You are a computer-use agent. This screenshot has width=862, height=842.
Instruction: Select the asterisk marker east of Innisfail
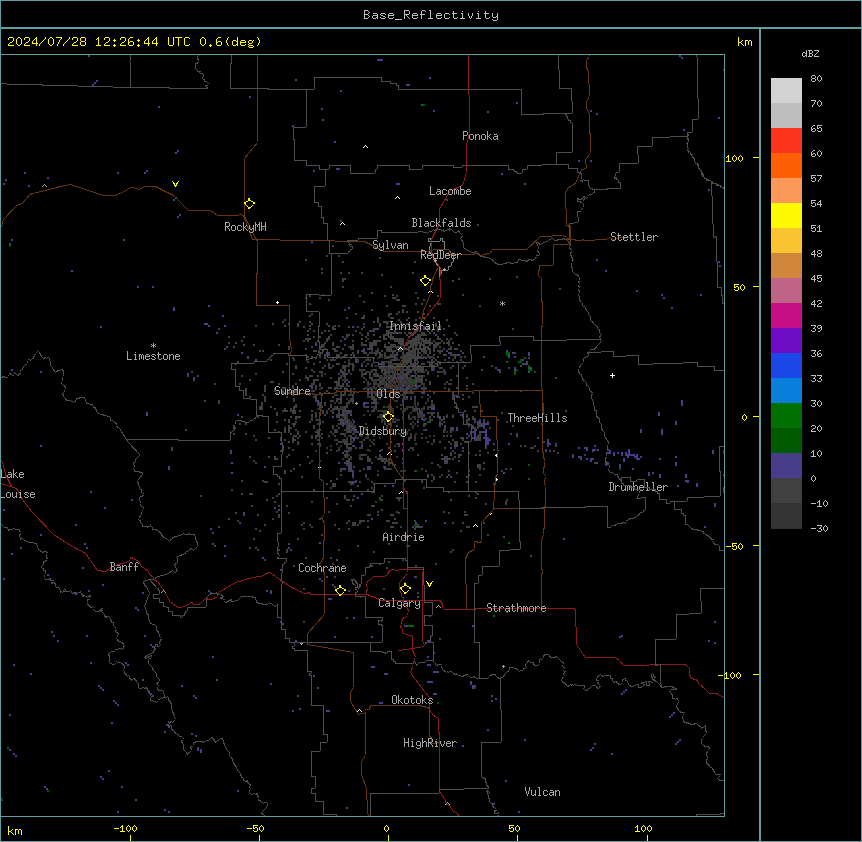(x=502, y=303)
